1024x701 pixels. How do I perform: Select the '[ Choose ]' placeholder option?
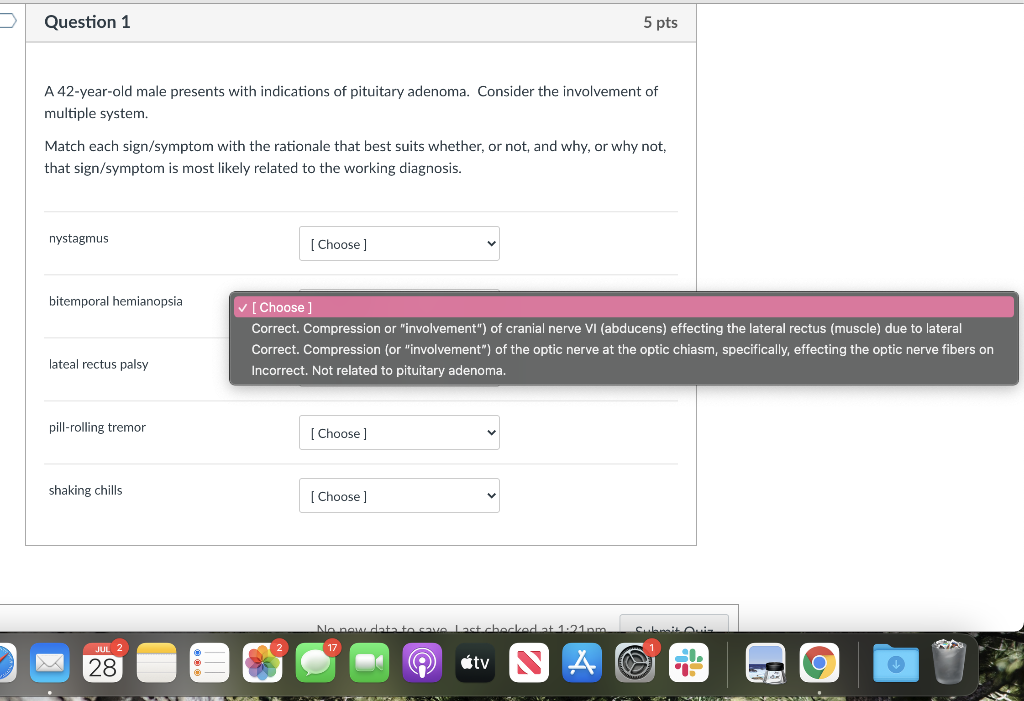tap(624, 307)
